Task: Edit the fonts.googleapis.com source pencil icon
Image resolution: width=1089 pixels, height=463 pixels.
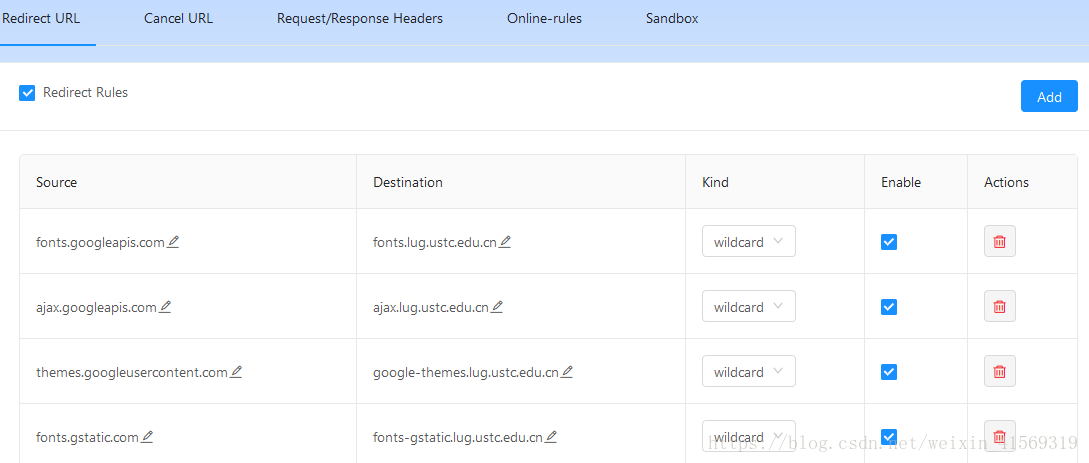Action: [x=173, y=242]
